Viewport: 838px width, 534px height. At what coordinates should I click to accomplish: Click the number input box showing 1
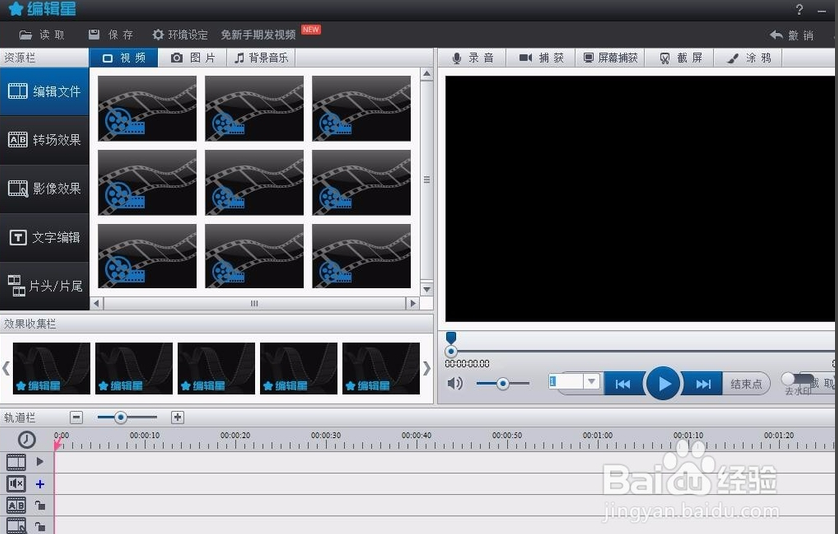tap(565, 382)
